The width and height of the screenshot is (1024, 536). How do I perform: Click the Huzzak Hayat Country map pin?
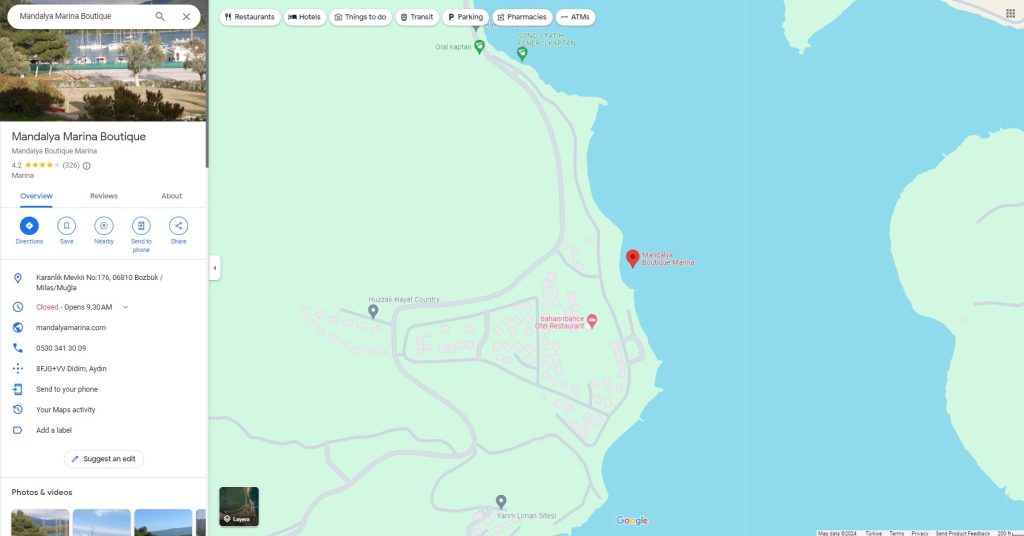pyautogui.click(x=373, y=311)
